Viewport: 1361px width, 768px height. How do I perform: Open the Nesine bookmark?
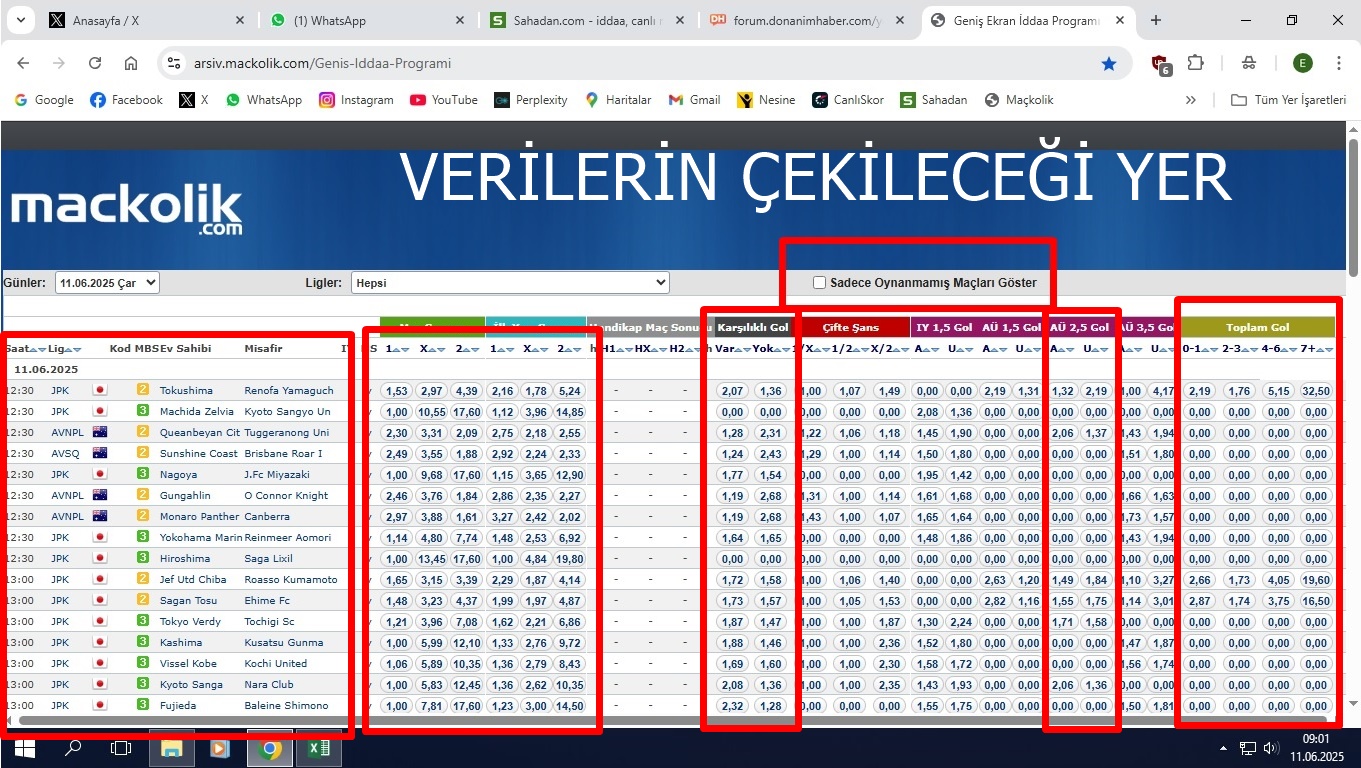coord(766,100)
